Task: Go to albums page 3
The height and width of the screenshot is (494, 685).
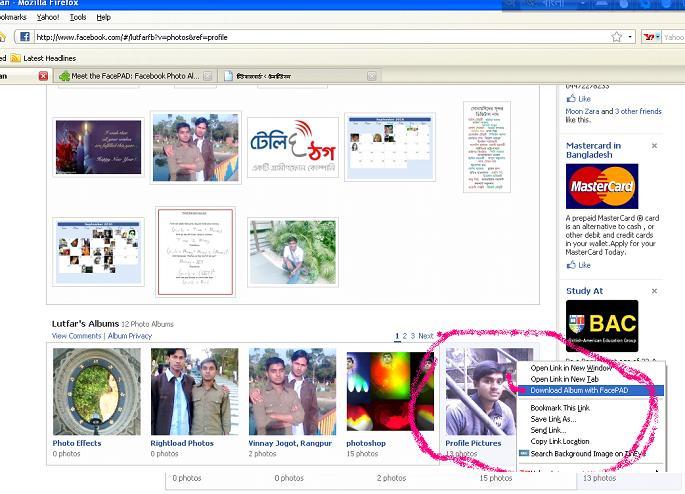Action: click(412, 336)
